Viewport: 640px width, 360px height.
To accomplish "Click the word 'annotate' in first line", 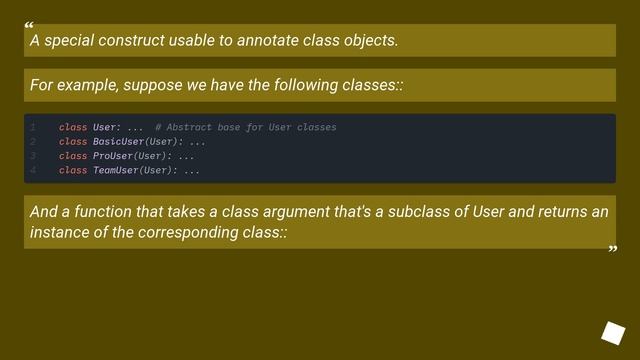I will (268, 40).
